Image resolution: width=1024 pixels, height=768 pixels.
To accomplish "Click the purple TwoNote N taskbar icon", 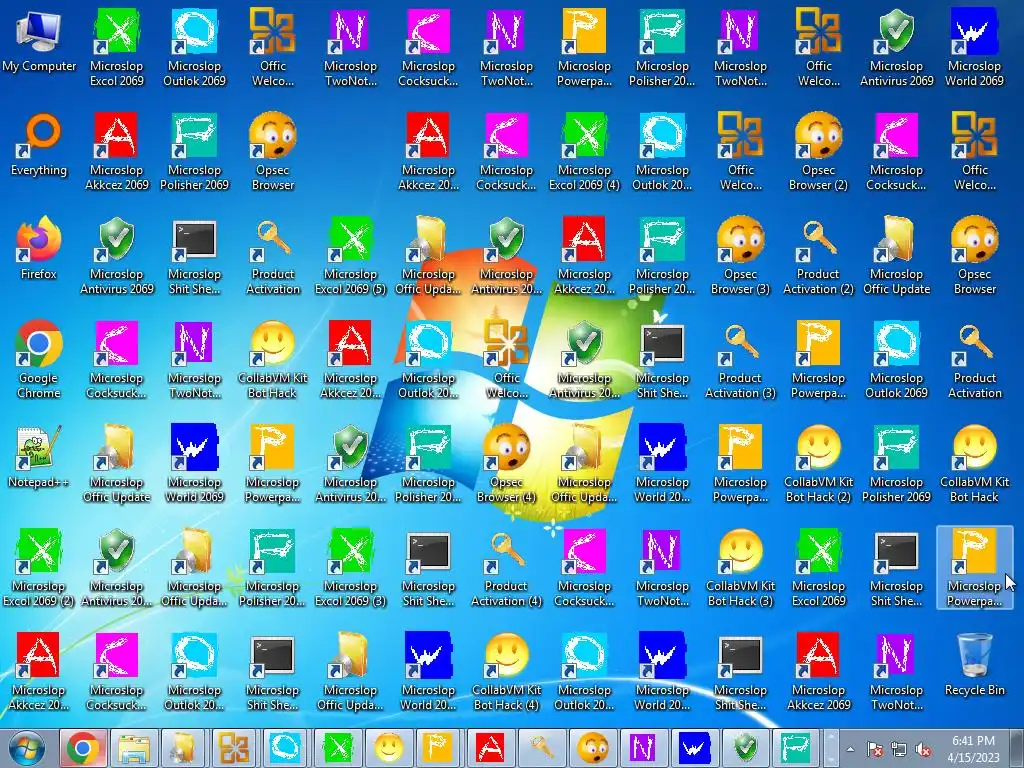I will pyautogui.click(x=643, y=748).
